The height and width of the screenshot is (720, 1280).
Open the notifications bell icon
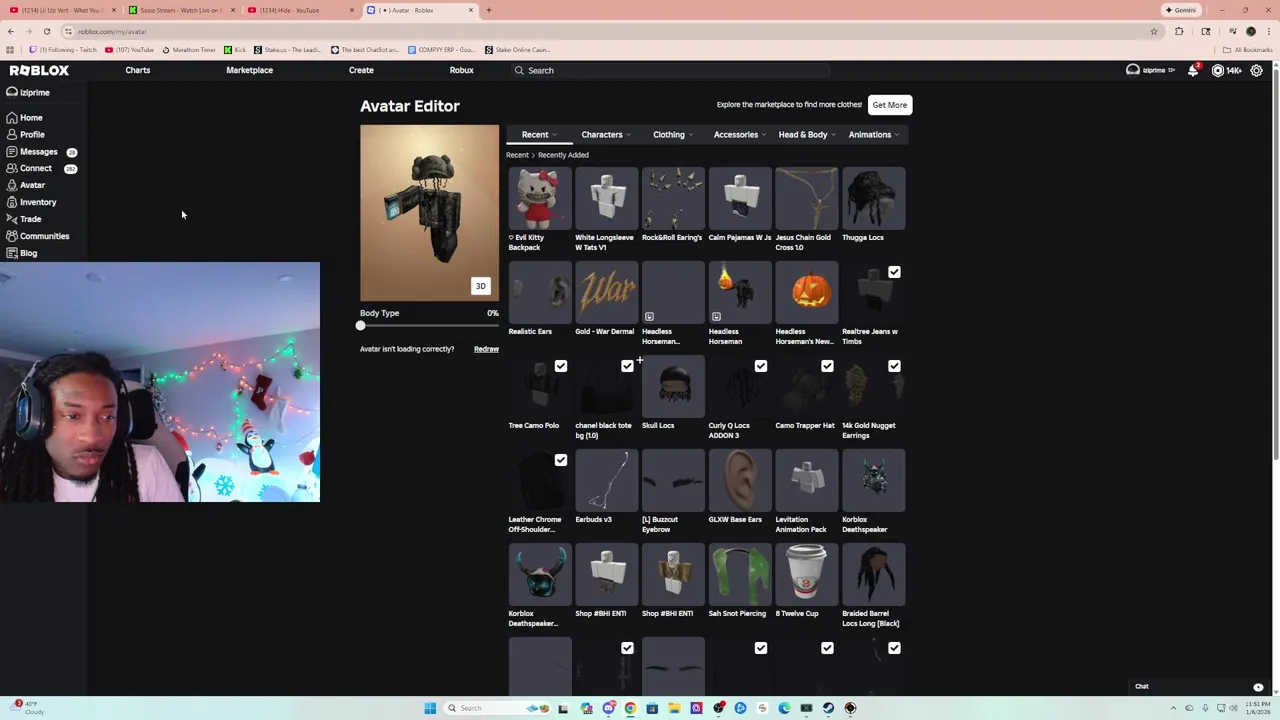click(1193, 70)
